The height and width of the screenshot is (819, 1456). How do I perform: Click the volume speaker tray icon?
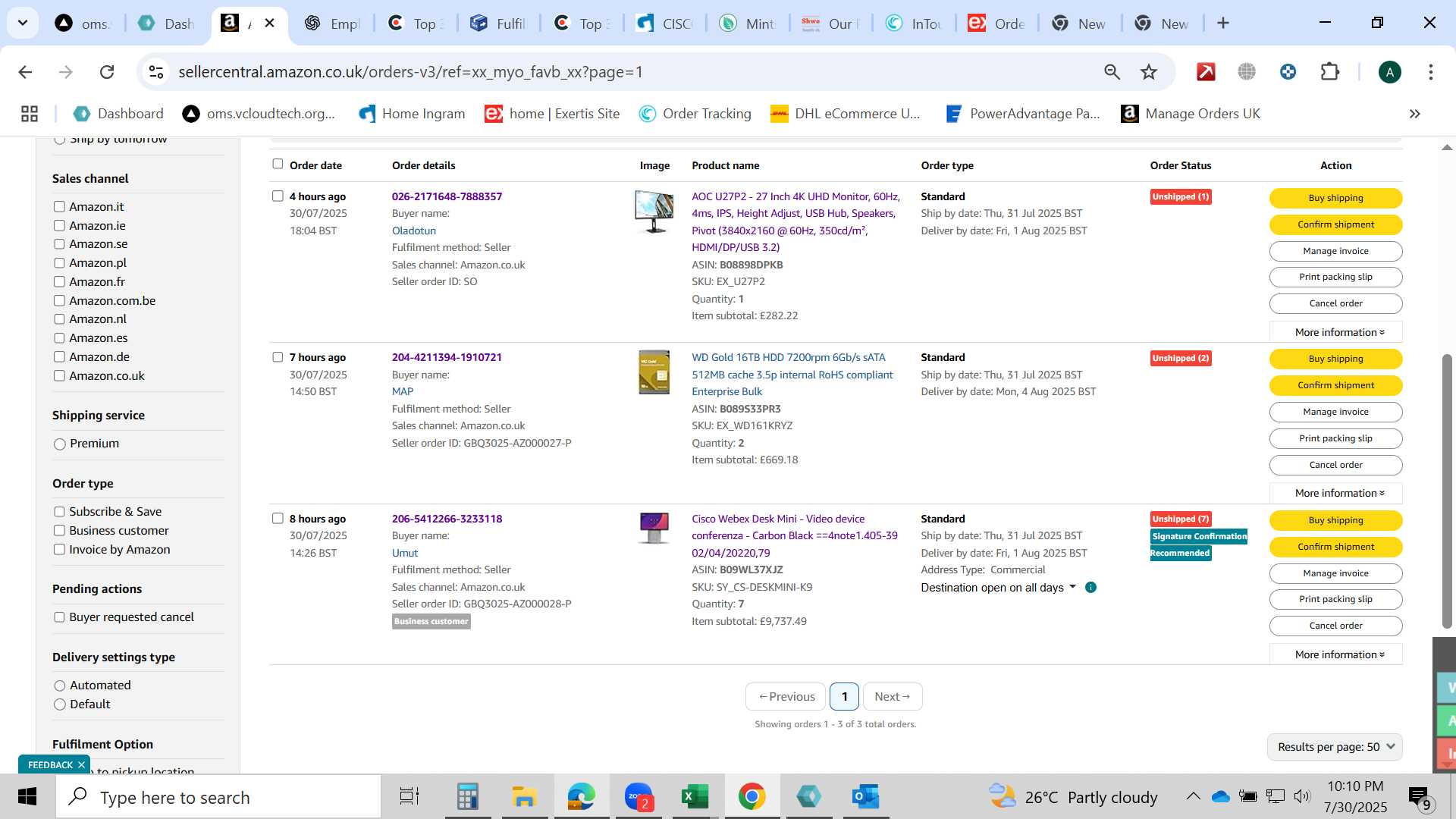click(1302, 796)
